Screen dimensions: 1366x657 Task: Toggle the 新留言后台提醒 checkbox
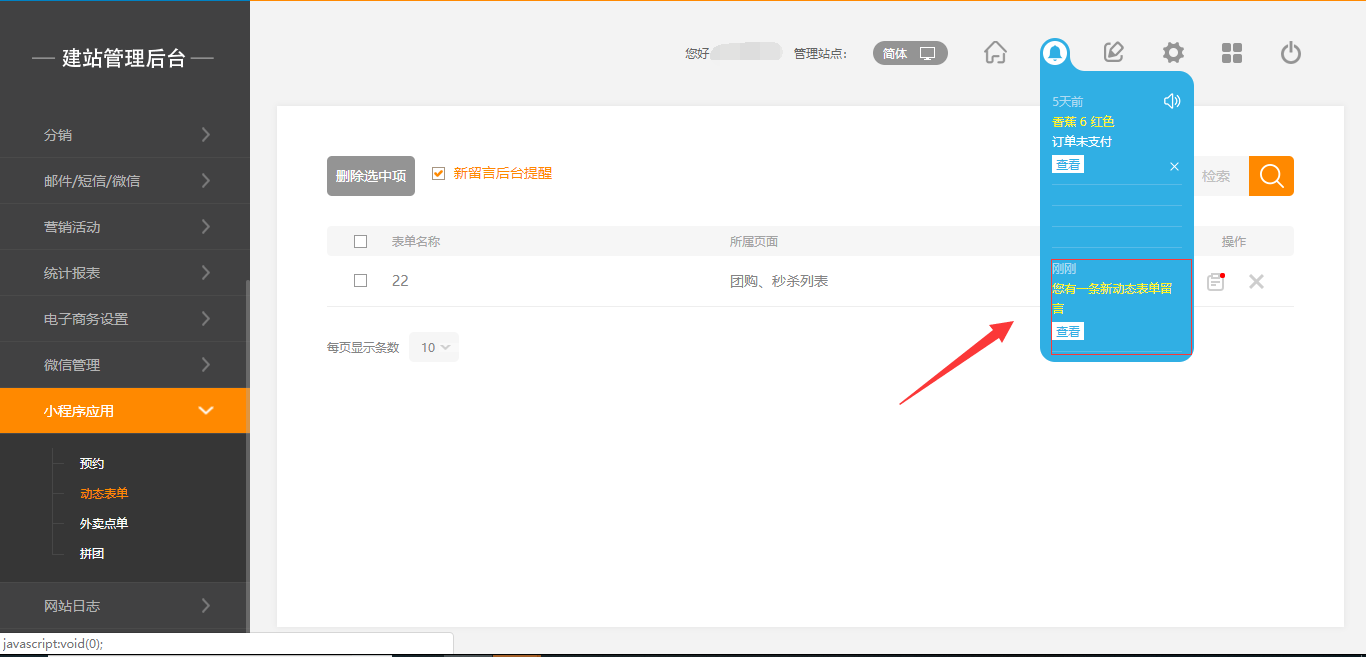tap(438, 173)
